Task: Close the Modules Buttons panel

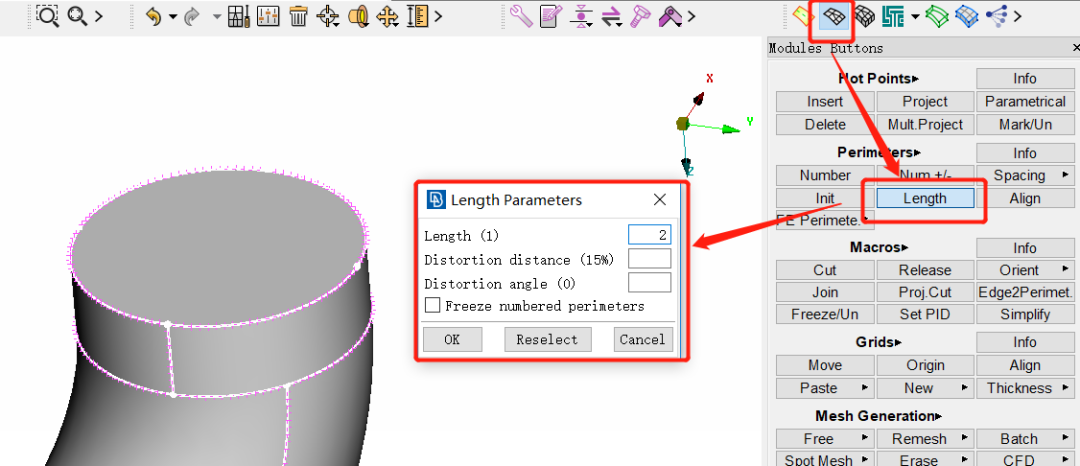Action: click(x=1075, y=47)
